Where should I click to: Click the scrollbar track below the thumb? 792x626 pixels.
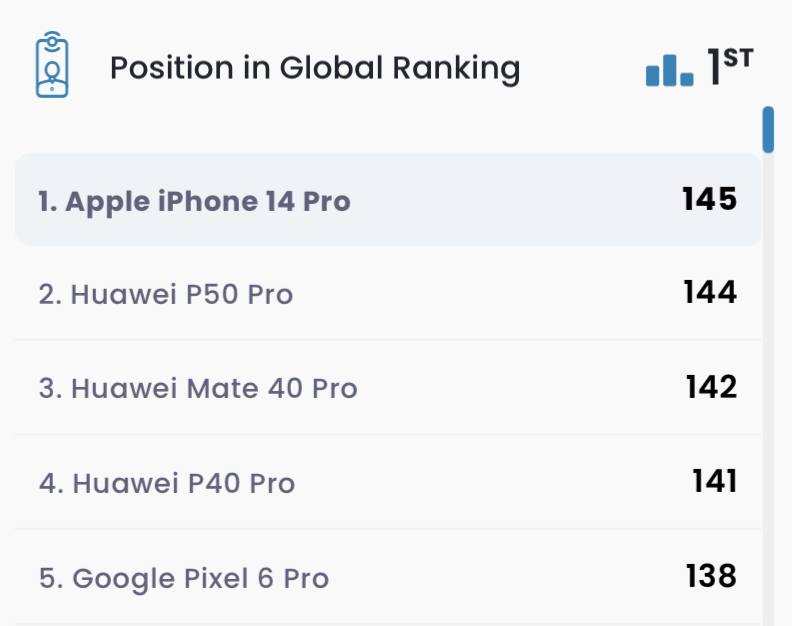click(x=768, y=400)
